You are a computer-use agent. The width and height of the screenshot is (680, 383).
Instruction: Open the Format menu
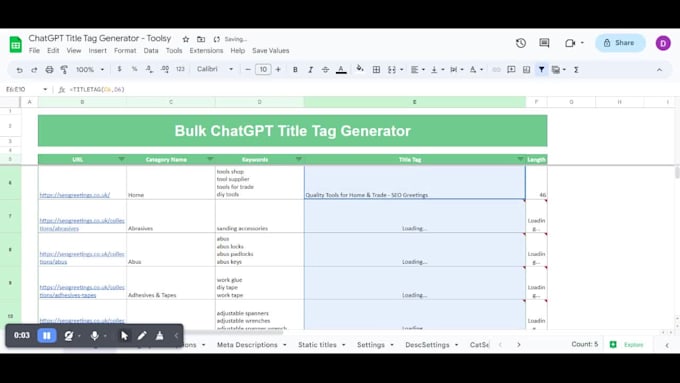click(x=125, y=51)
